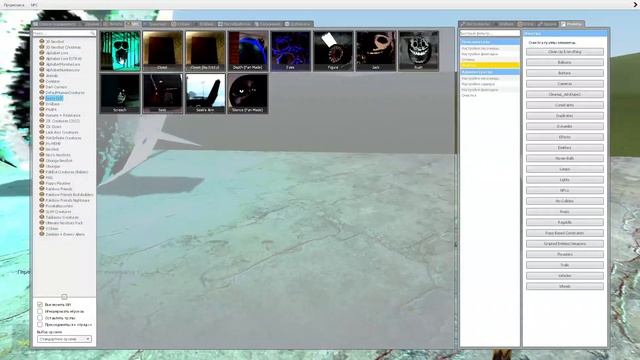Click the icon beside Combine

(42, 81)
